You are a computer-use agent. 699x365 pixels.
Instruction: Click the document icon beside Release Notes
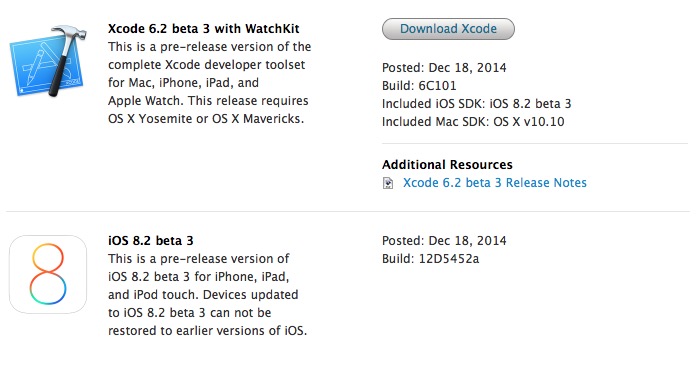point(388,183)
